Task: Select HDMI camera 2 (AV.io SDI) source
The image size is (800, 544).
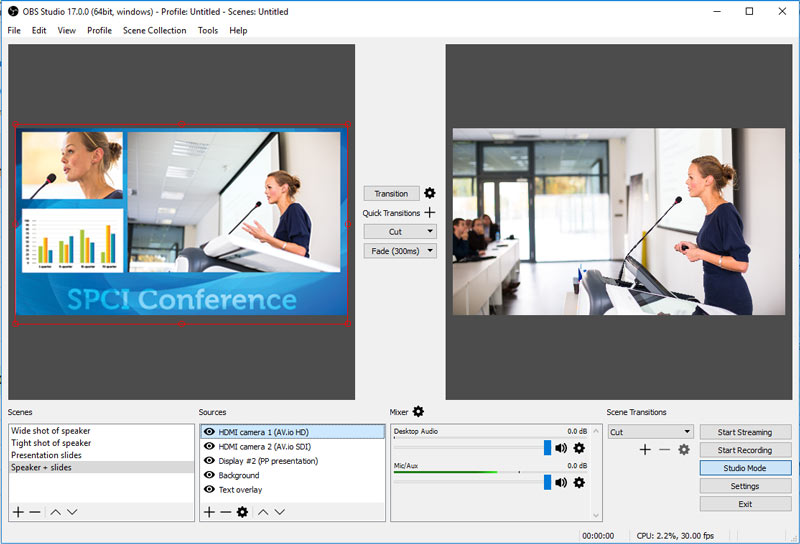Action: (292, 446)
